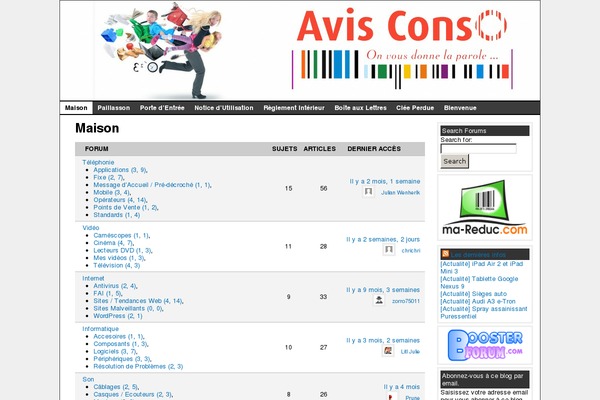The image size is (600, 400).
Task: Open Spray assainissant Puressentiel article
Action: 484,312
